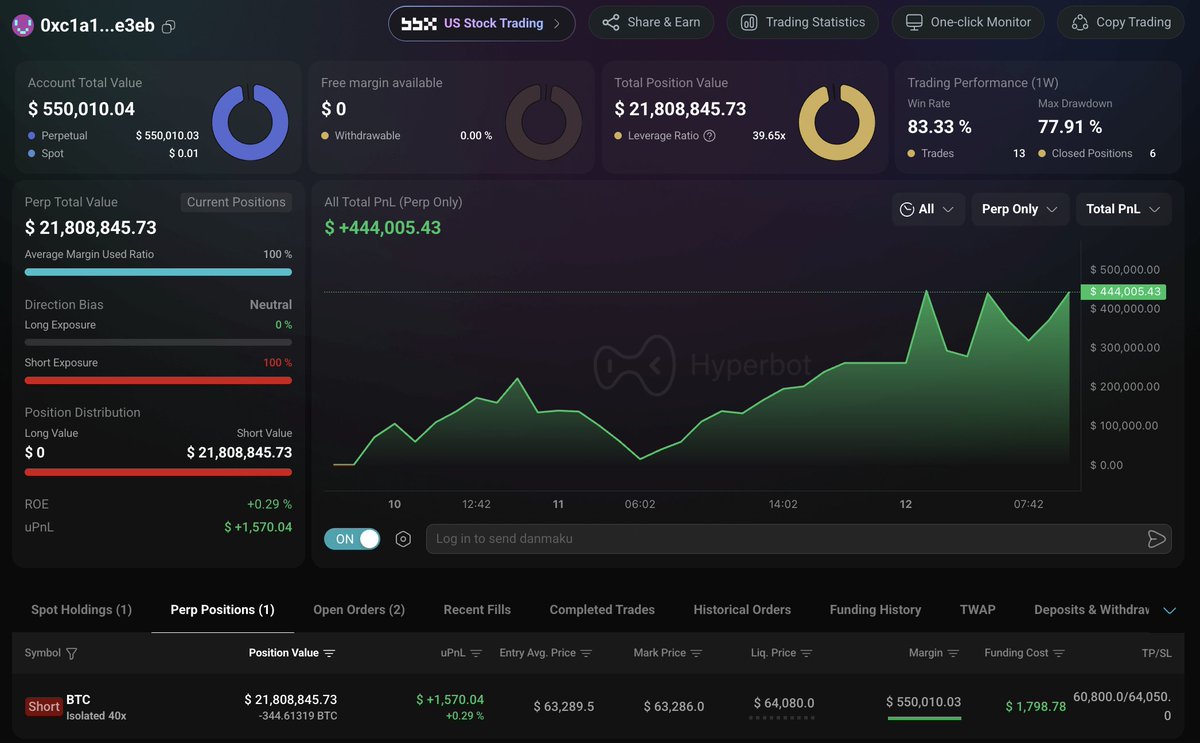Sort by Position Value column icon
Image resolution: width=1200 pixels, height=743 pixels.
(329, 653)
